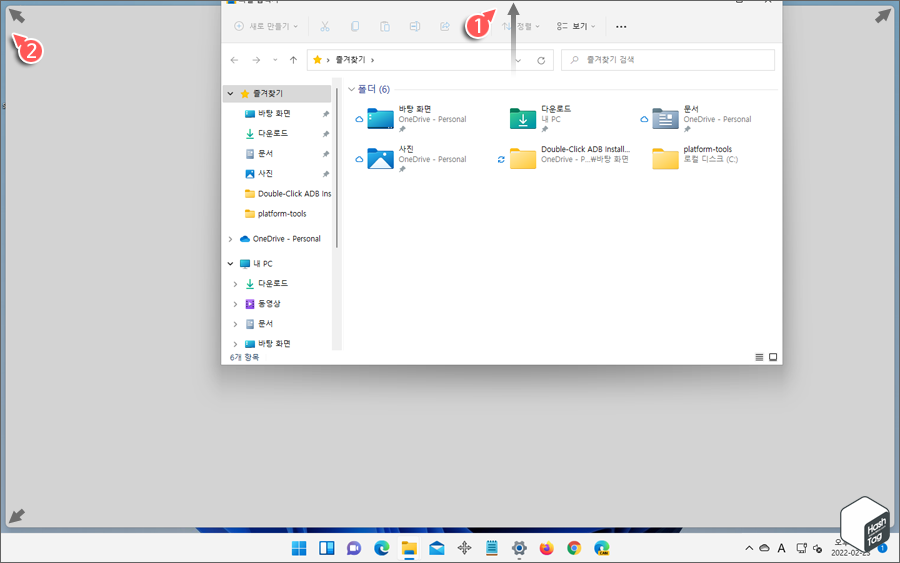Click the 즐겨찾기 search field
Screen dimensions: 900x563
pos(668,60)
